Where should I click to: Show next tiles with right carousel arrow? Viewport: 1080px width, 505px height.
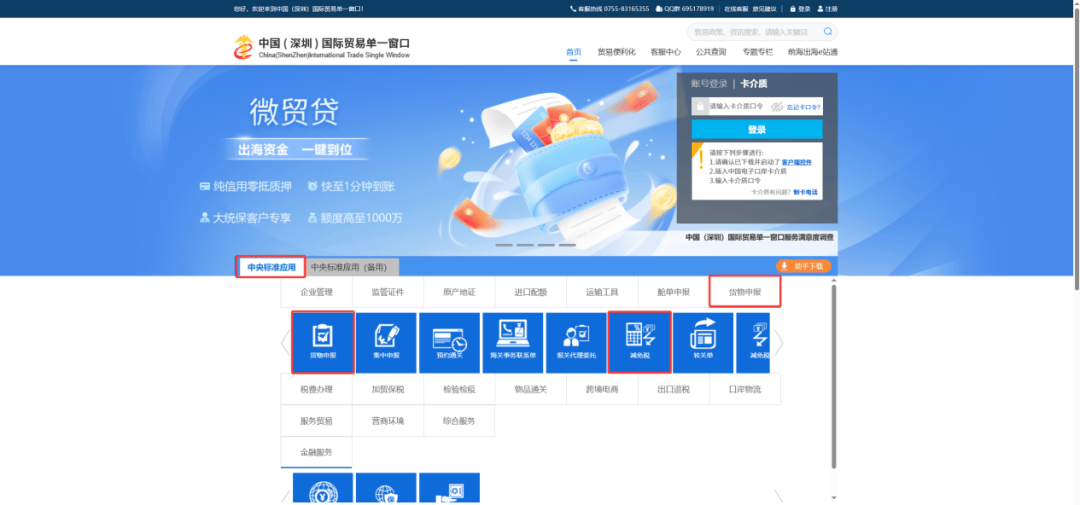click(x=779, y=342)
